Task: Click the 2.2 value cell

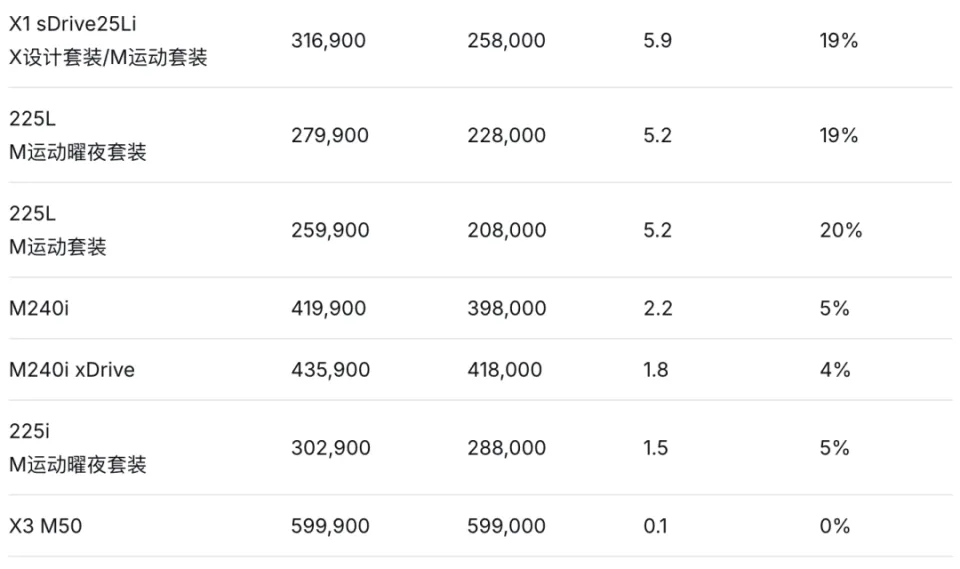Action: click(658, 308)
